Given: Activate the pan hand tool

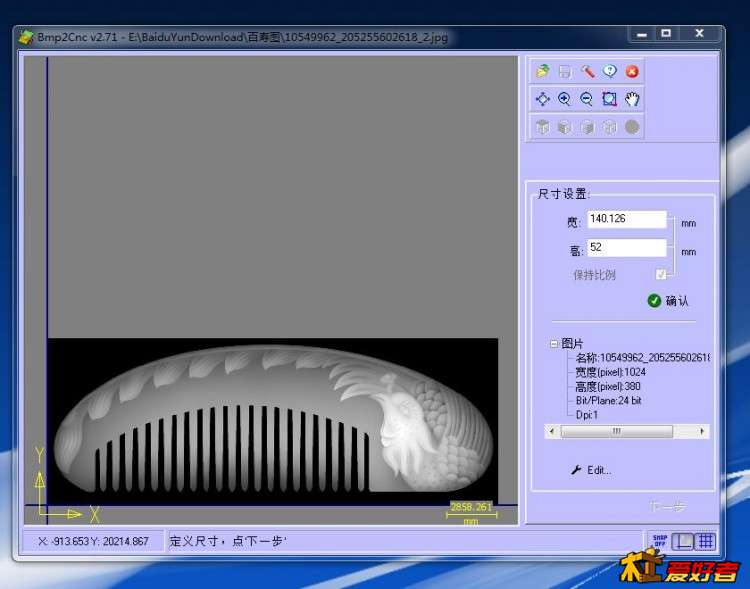Looking at the screenshot, I should pyautogui.click(x=632, y=99).
